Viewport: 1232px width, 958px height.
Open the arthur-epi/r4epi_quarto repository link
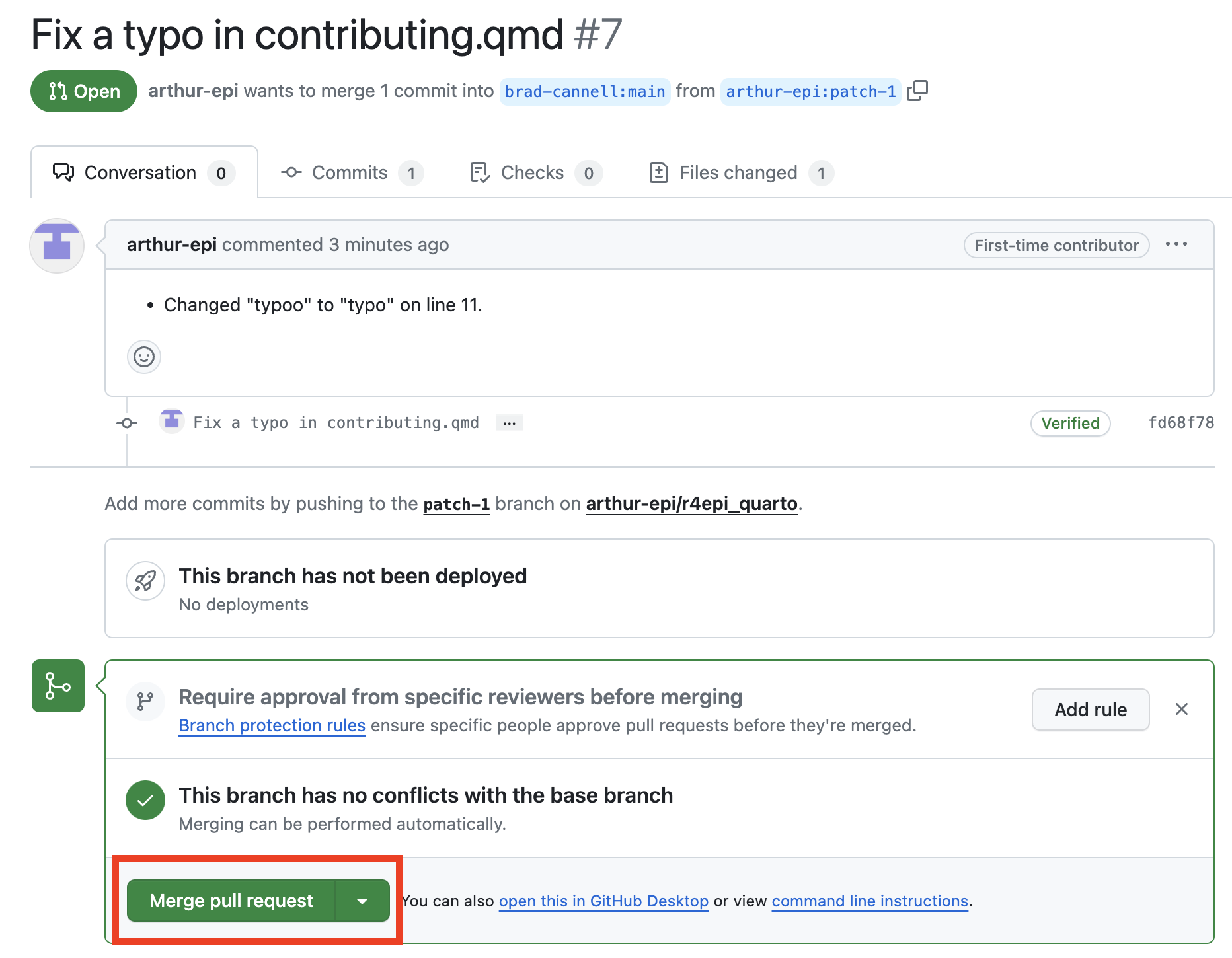point(692,504)
